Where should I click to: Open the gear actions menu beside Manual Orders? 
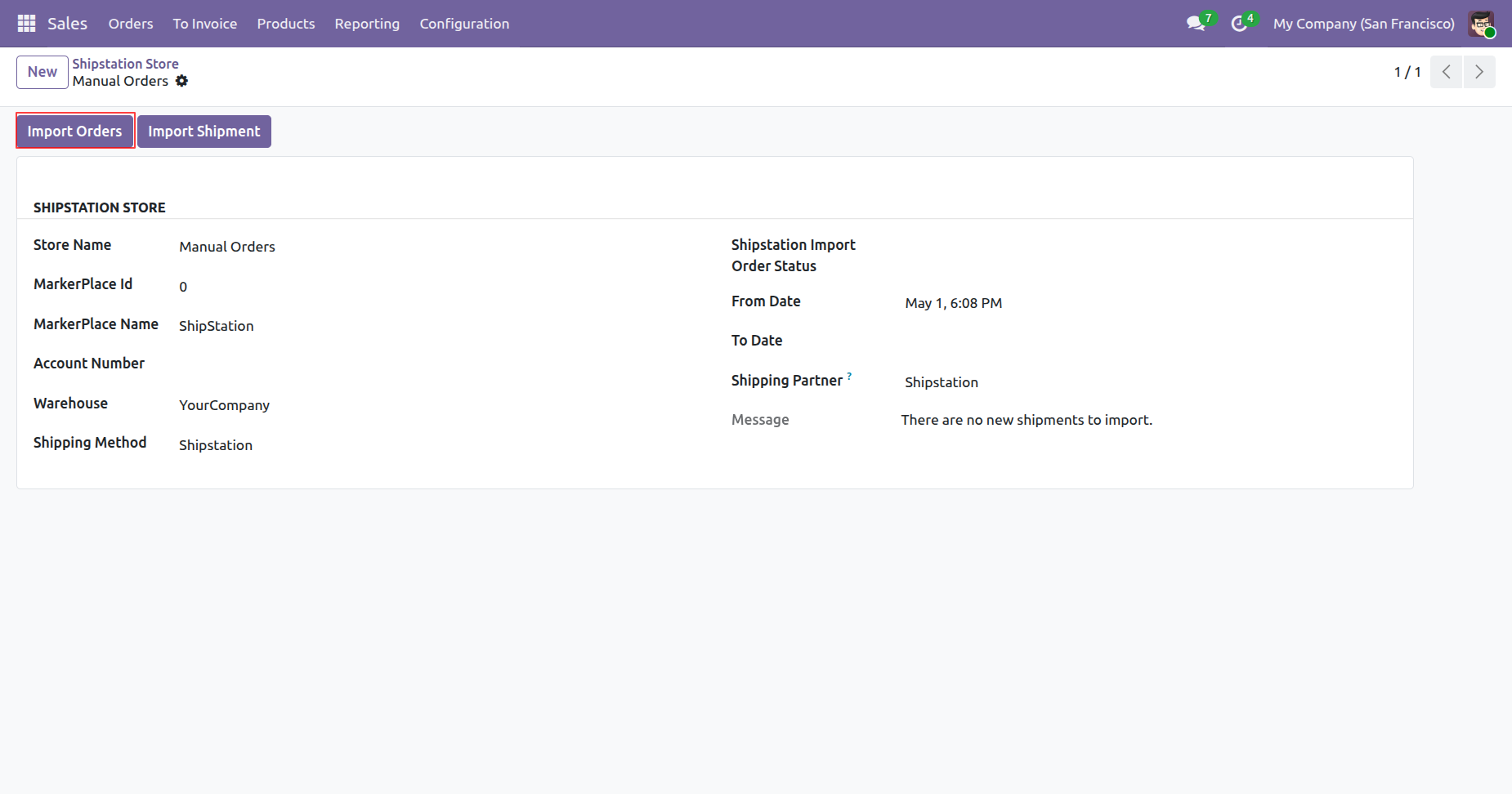click(x=181, y=81)
